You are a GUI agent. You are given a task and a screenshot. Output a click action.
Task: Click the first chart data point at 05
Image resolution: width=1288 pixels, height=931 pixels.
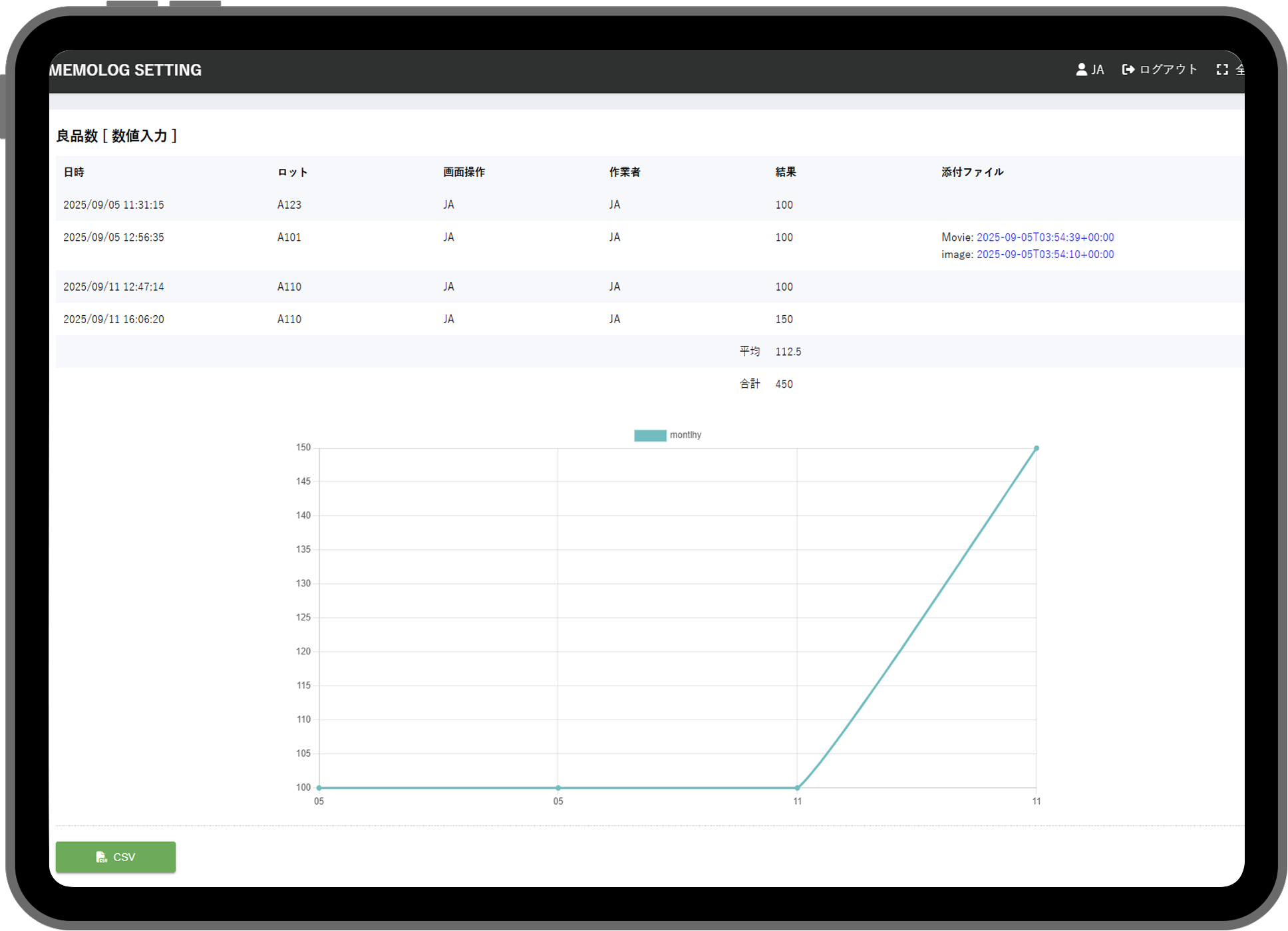click(x=319, y=788)
